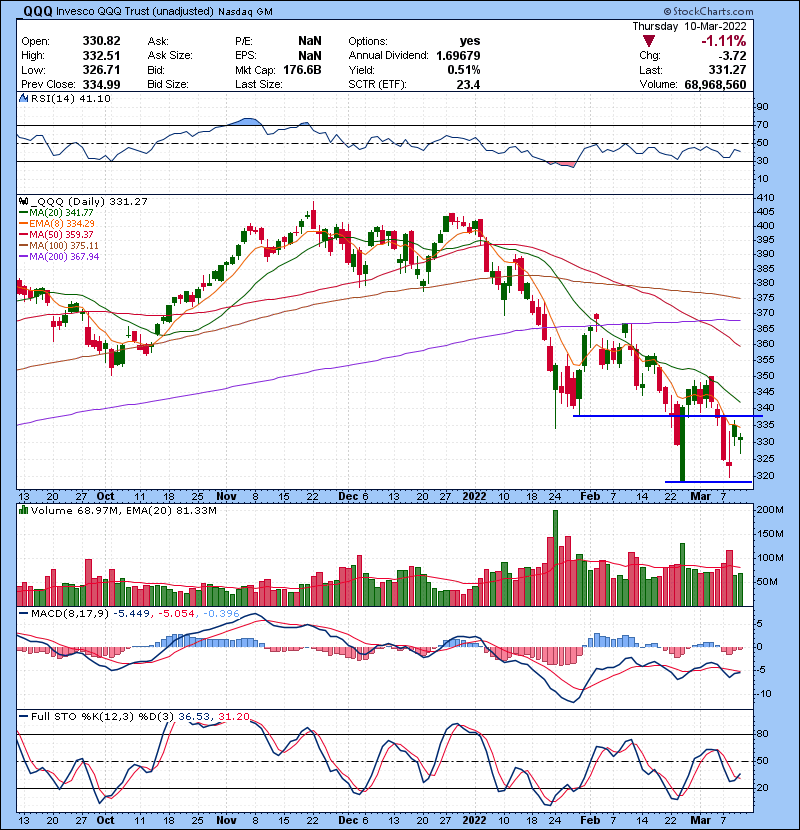This screenshot has width=800, height=830.
Task: Click the High value '332.51'
Action: (101, 56)
